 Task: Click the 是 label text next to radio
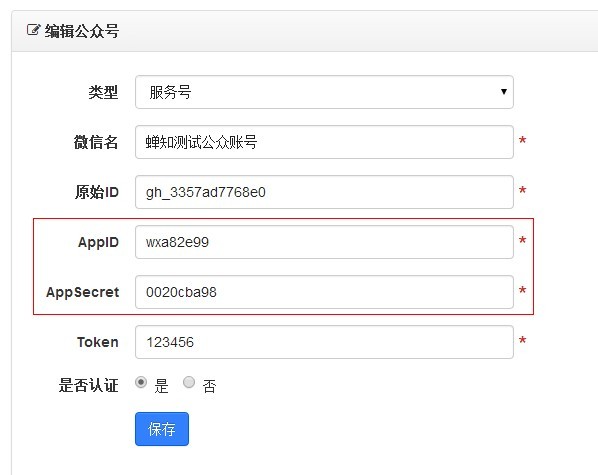(x=161, y=386)
